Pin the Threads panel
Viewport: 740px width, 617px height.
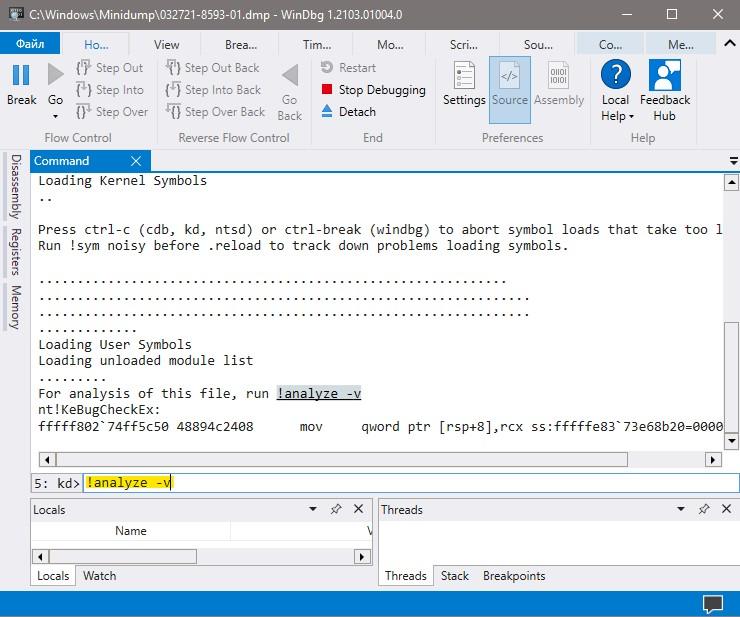pyautogui.click(x=704, y=509)
